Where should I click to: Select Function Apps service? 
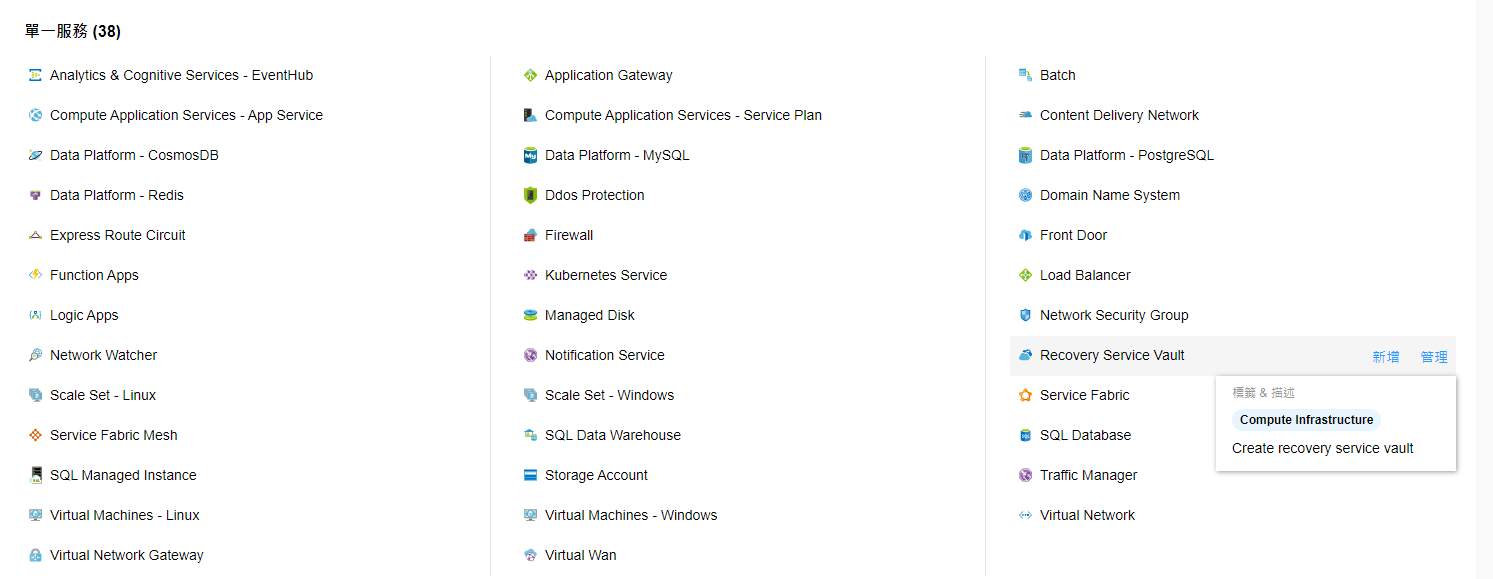pos(94,275)
